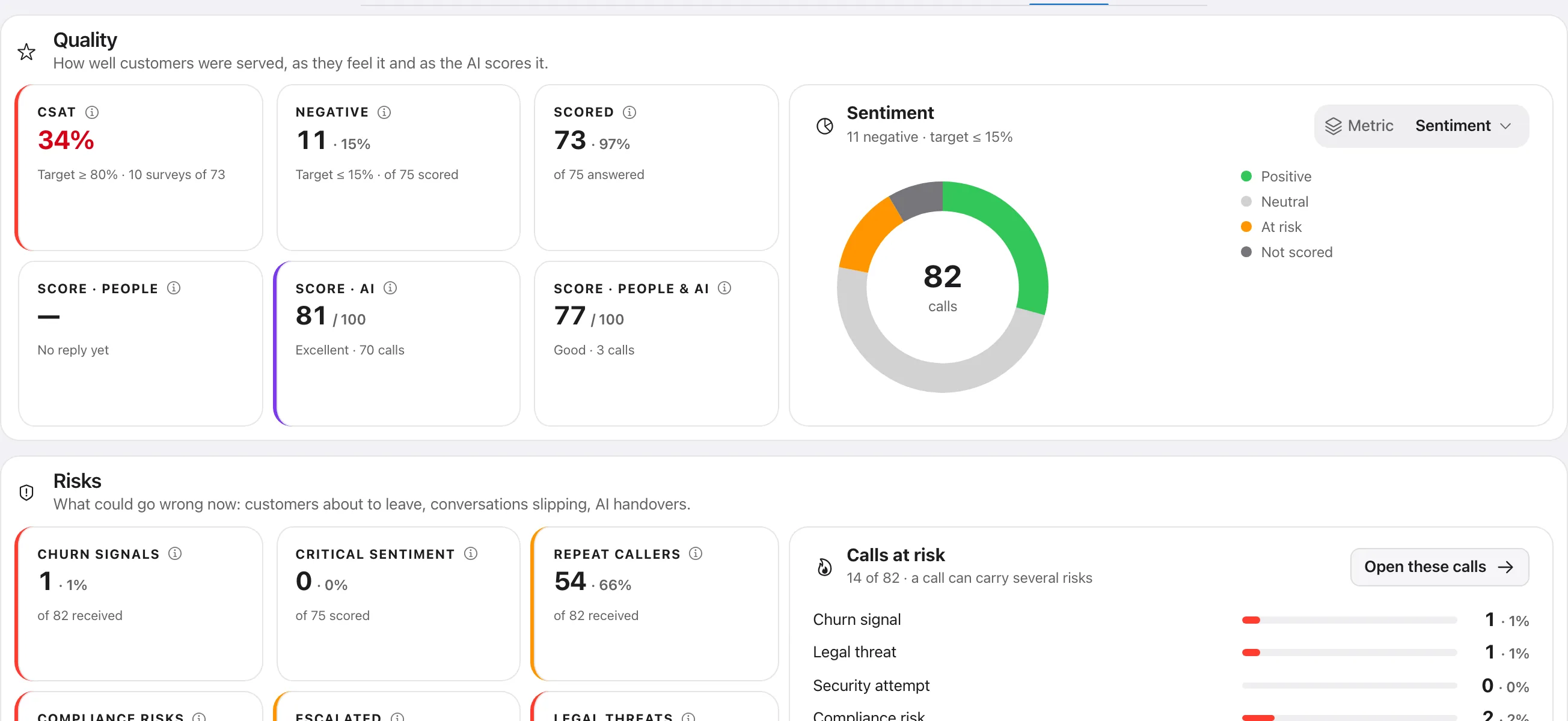Select the Security attempt risk row
Screen dimensions: 1568x721
1171,685
